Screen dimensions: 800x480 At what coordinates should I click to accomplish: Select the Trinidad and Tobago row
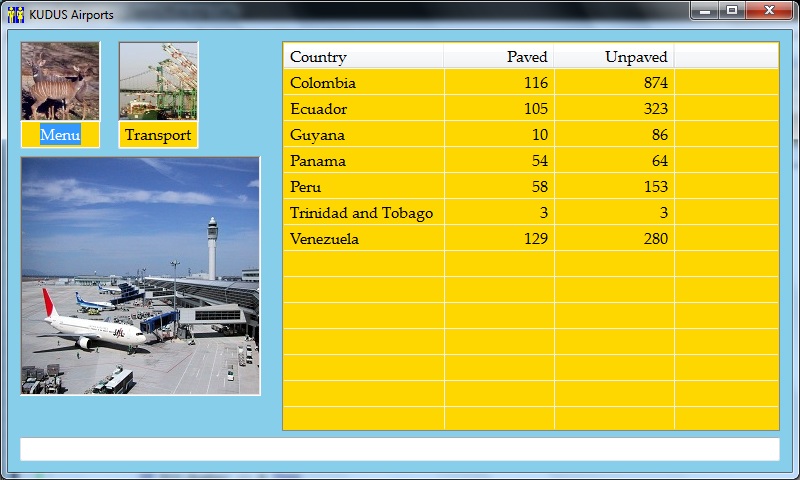(x=361, y=213)
